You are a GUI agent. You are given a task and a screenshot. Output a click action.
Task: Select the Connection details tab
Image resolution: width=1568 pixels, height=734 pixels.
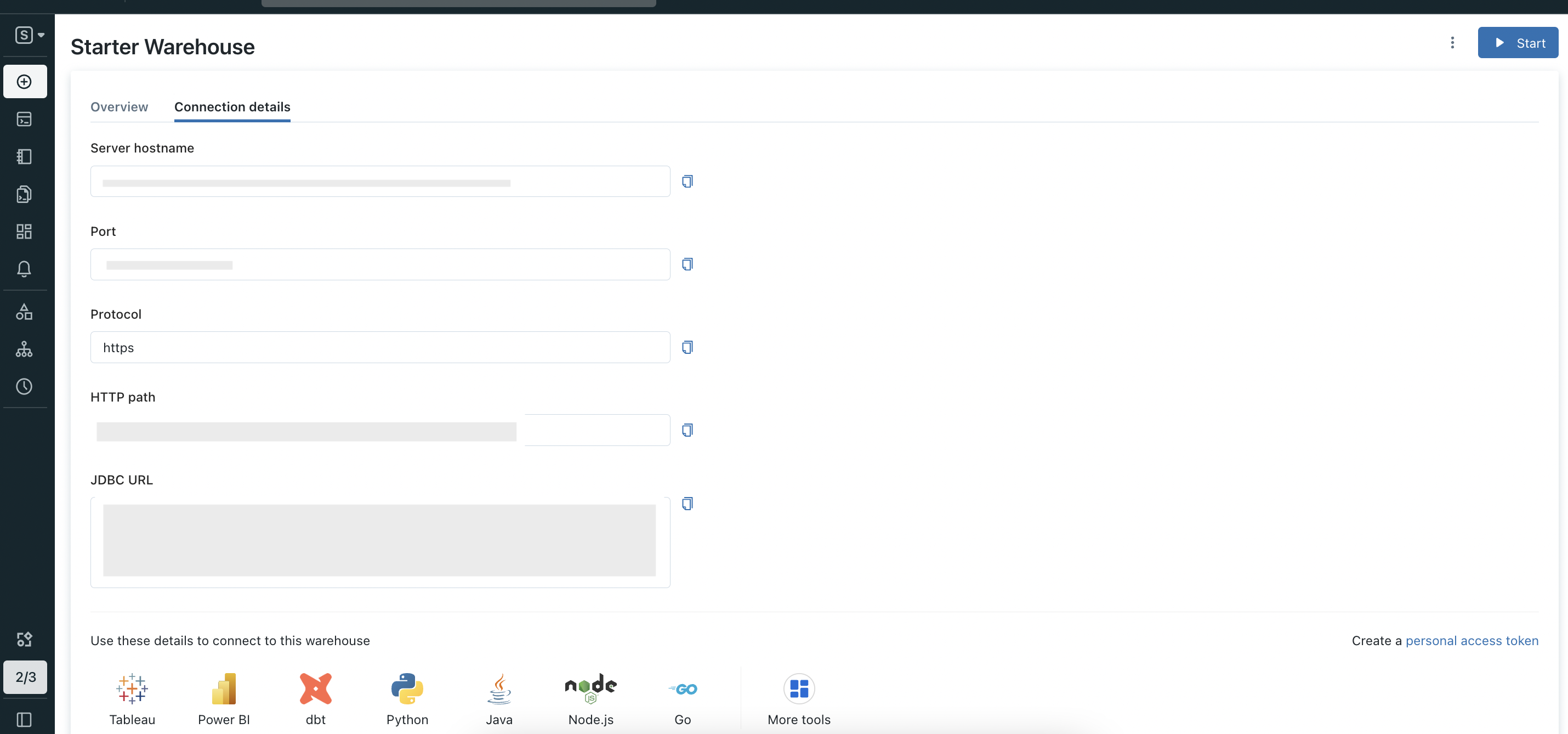232,107
